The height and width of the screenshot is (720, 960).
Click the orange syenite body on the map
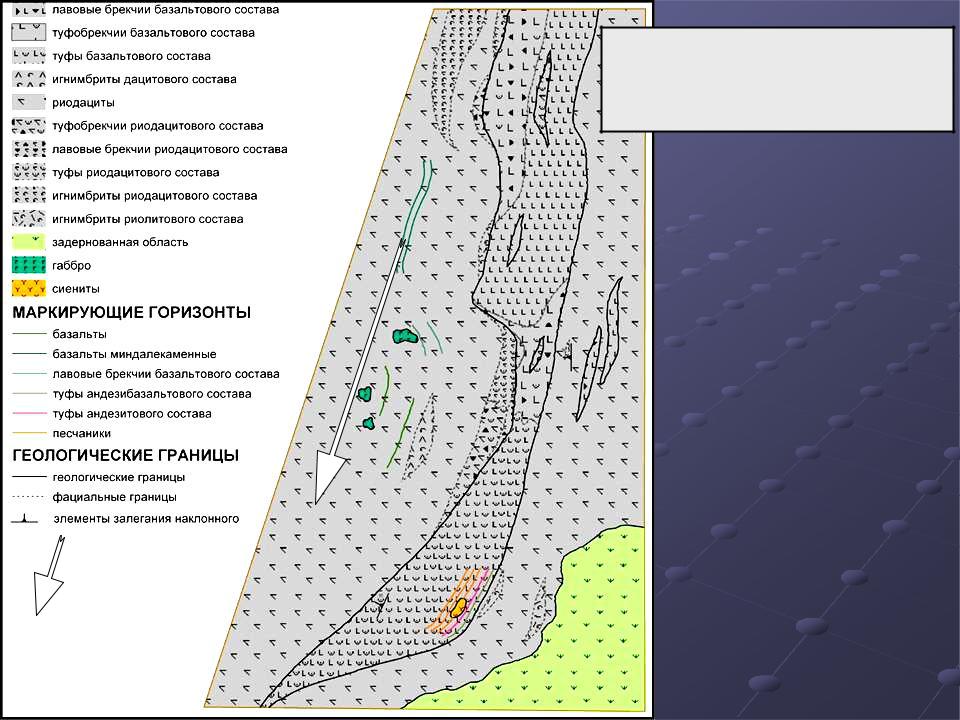pyautogui.click(x=458, y=607)
